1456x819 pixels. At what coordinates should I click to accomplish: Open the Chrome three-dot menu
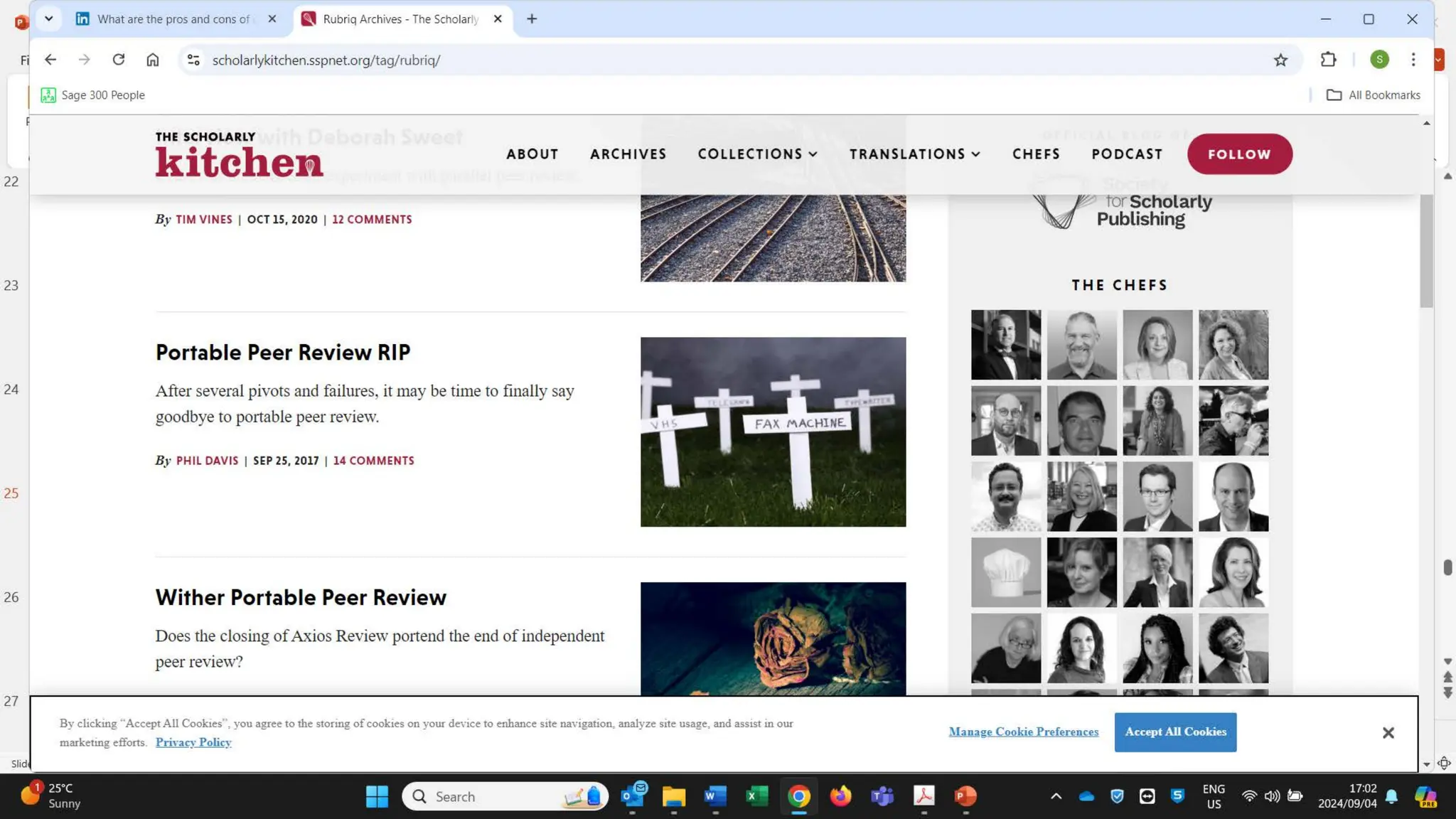[x=1413, y=60]
